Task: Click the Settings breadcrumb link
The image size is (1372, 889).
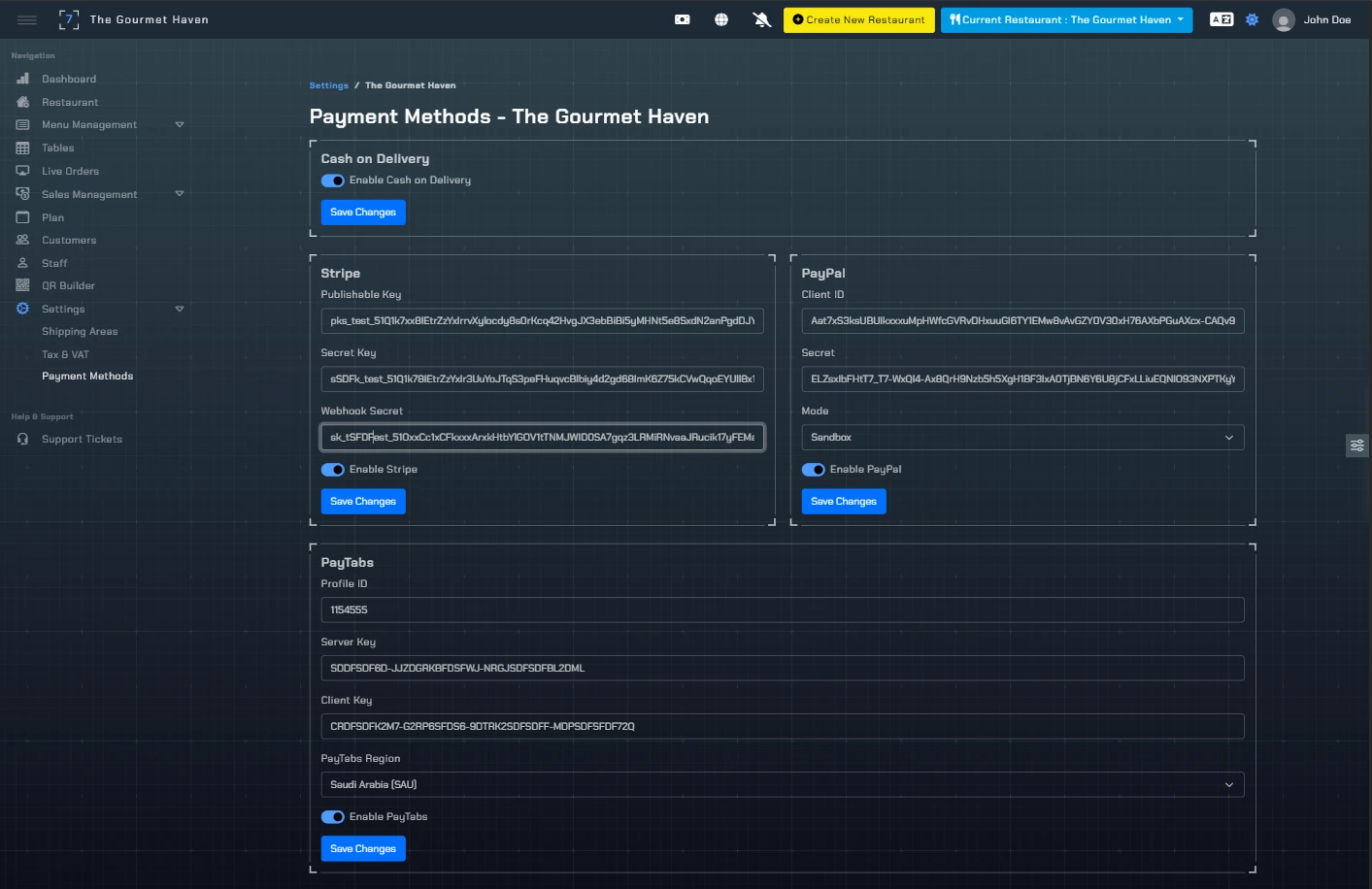Action: point(329,85)
